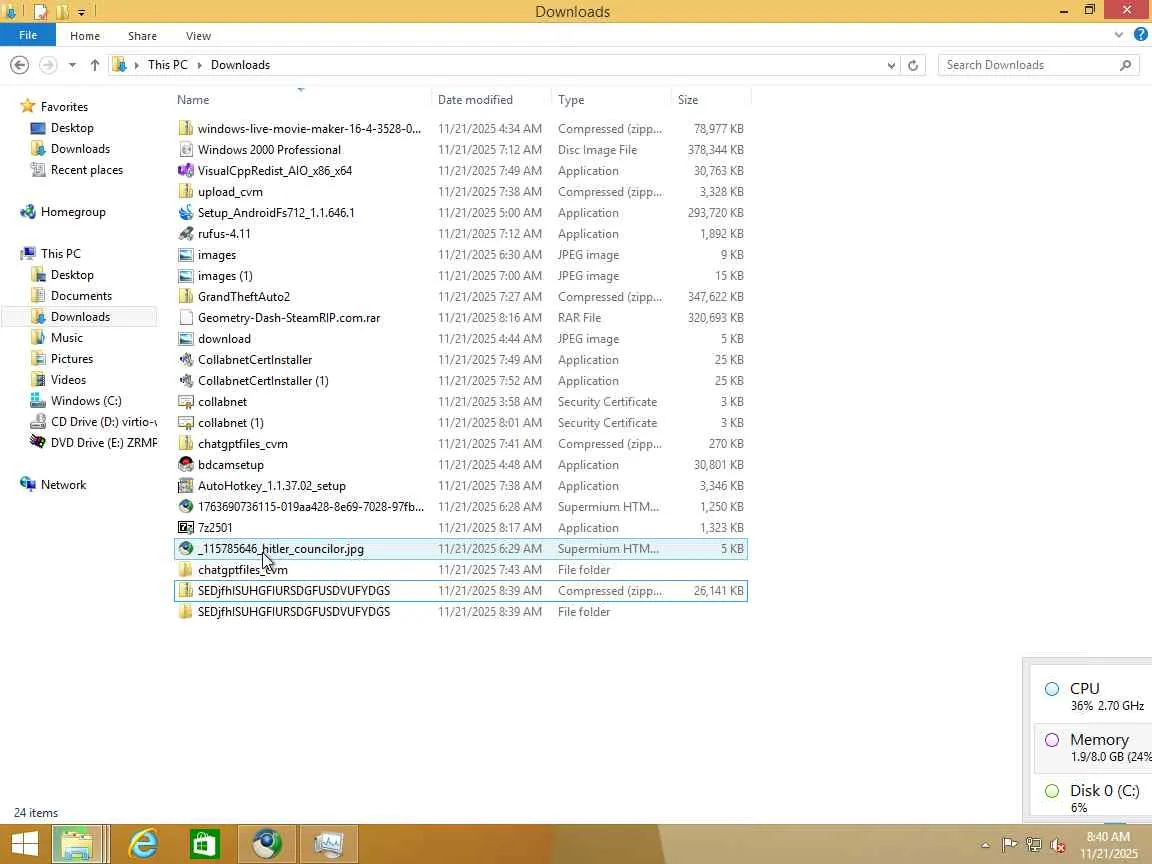The width and height of the screenshot is (1152, 864).
Task: Go back with the Back arrow
Action: pyautogui.click(x=20, y=65)
